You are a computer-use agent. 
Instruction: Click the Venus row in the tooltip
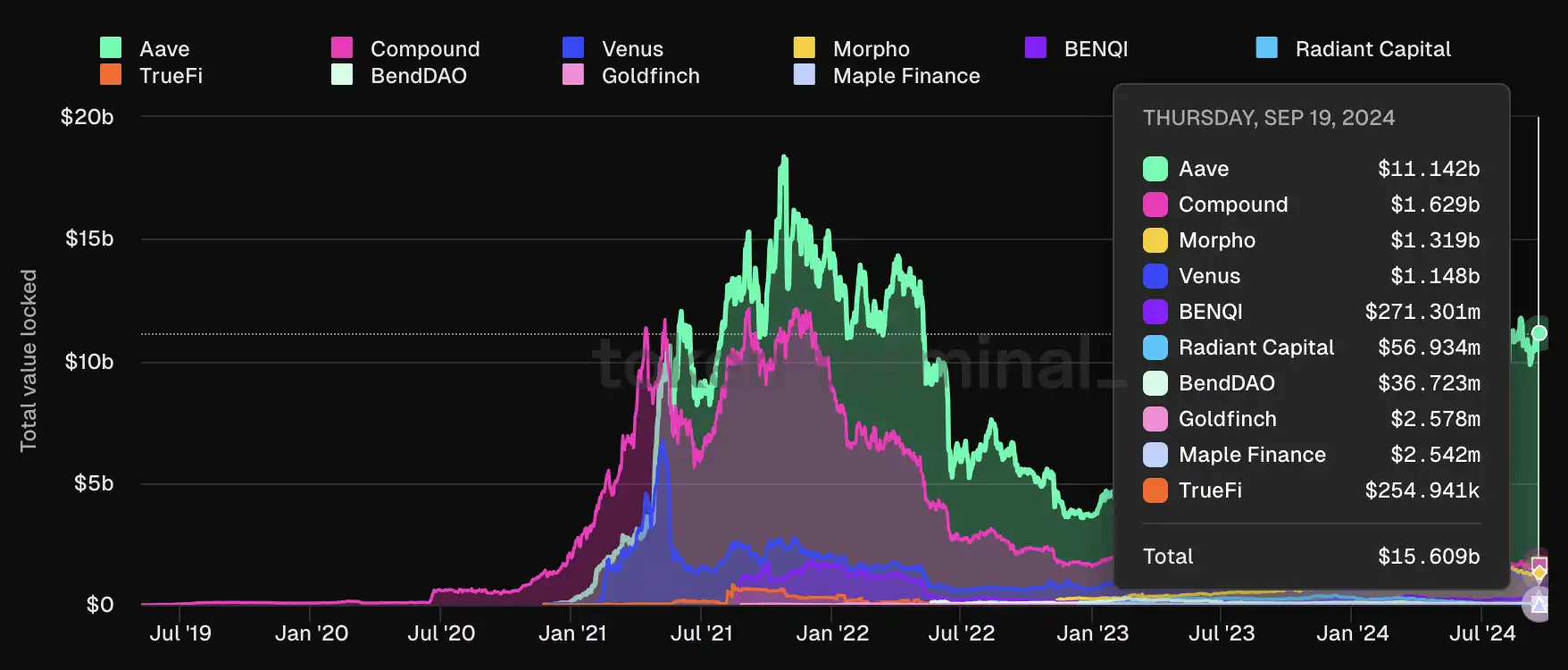[x=1311, y=276]
